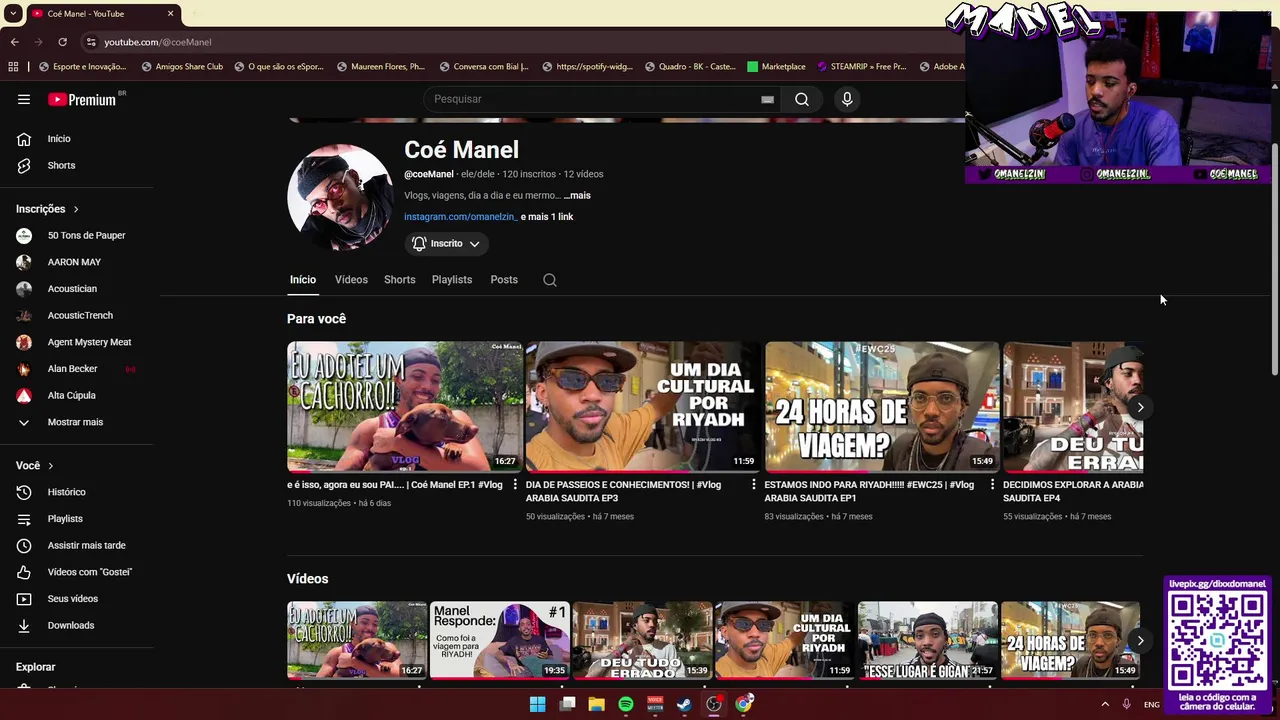Click the YouTube Premium logo
The image size is (1280, 720).
coord(84,99)
